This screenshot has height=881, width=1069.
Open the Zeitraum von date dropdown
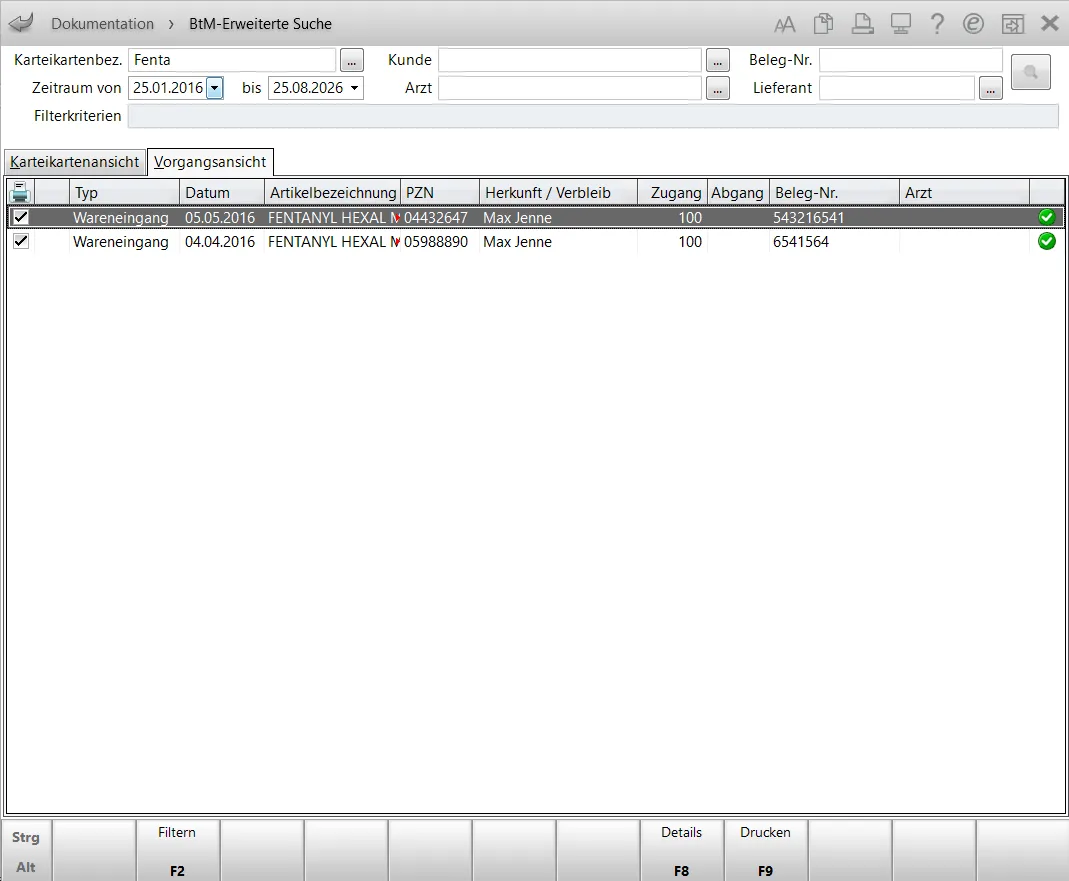click(x=215, y=88)
